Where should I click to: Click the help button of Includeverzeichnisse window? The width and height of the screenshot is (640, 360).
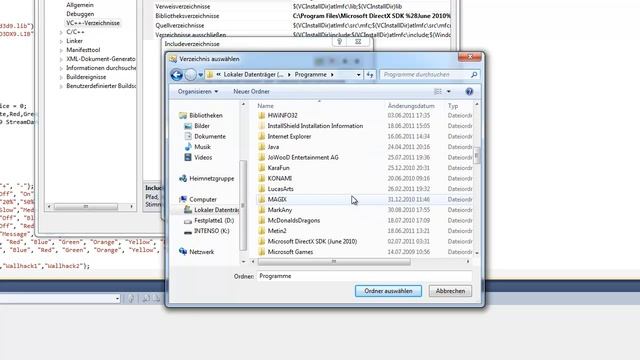[339, 42]
